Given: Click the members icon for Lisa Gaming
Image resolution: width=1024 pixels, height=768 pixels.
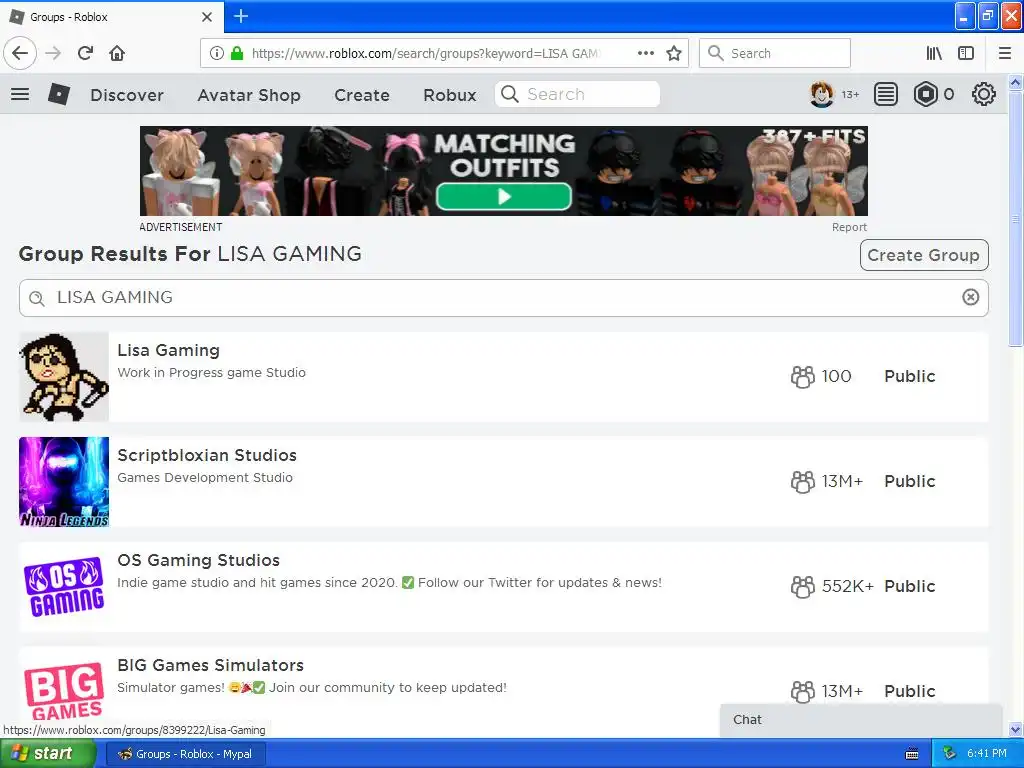Looking at the screenshot, I should [x=803, y=376].
